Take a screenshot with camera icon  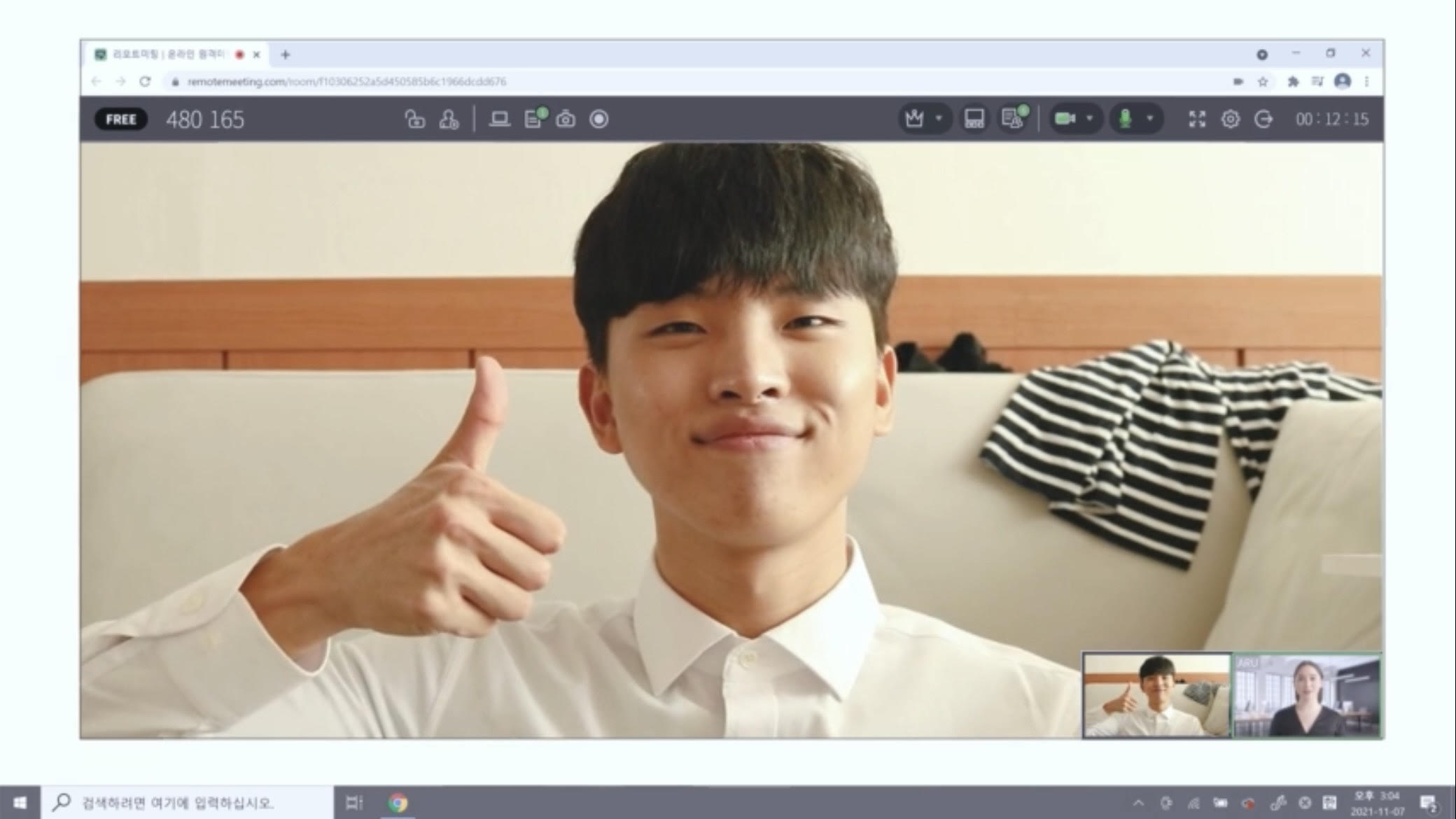click(566, 120)
